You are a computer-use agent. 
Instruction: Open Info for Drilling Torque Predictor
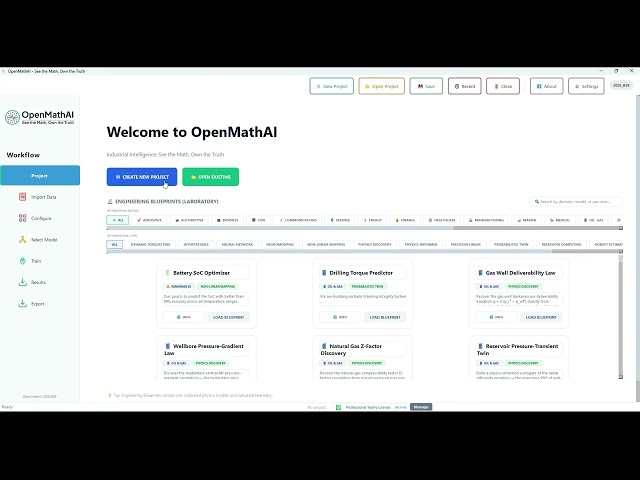coord(340,317)
